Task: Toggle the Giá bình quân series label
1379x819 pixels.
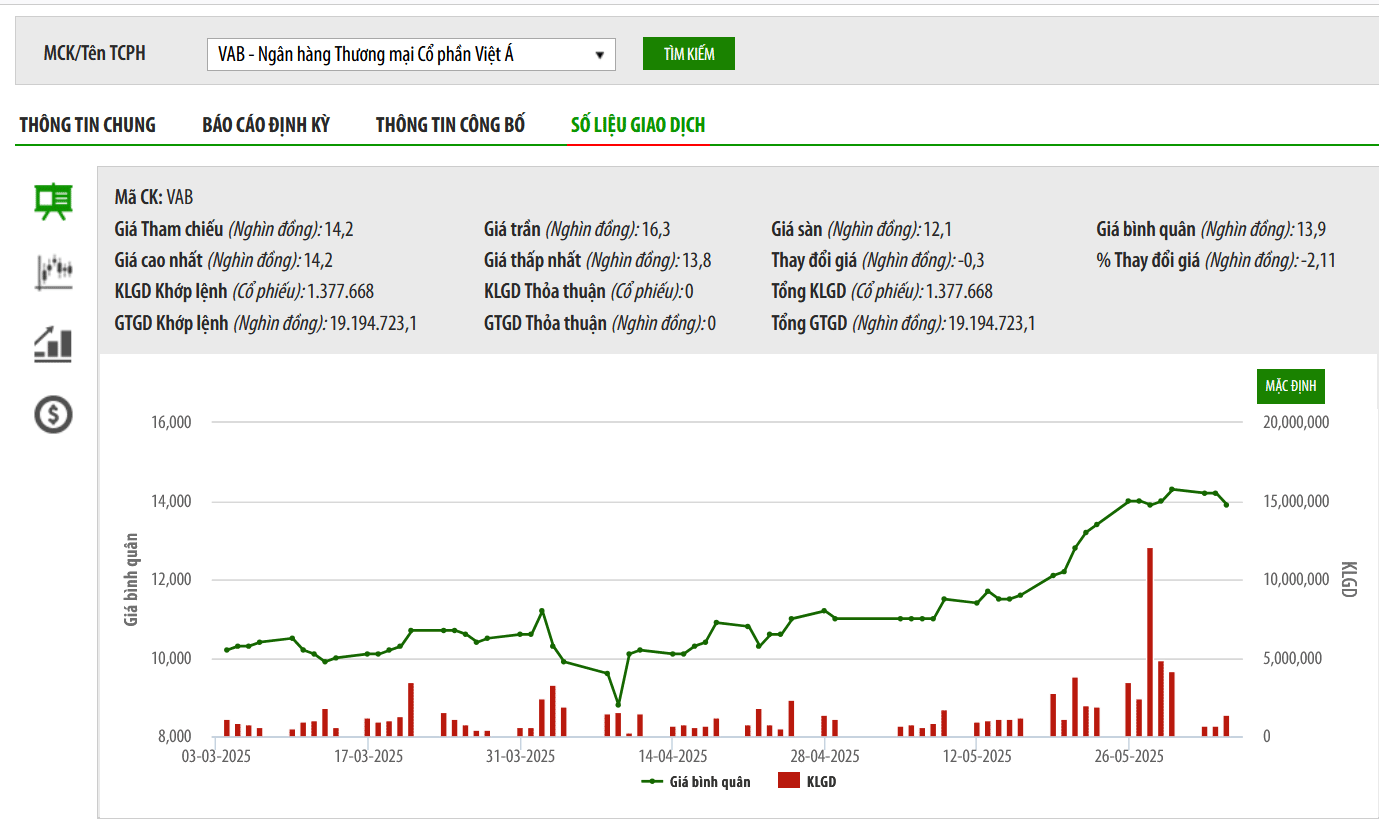Action: click(x=710, y=782)
